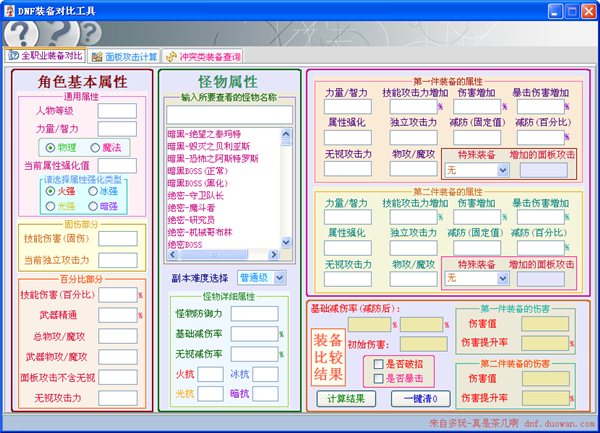The image size is (600, 433).
Task: Click the 基础减伤率 input field
Action: (254, 334)
